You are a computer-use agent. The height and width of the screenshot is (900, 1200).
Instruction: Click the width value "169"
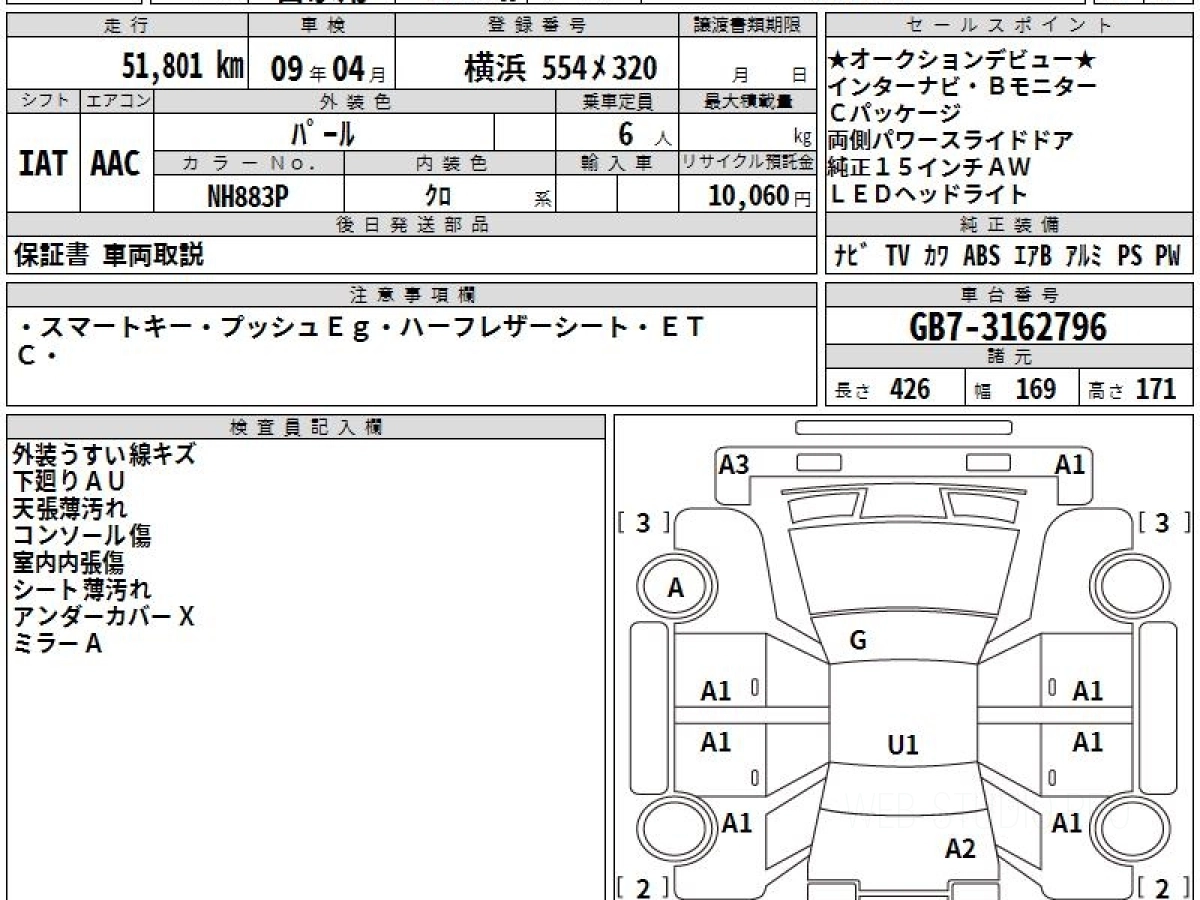coord(1035,389)
